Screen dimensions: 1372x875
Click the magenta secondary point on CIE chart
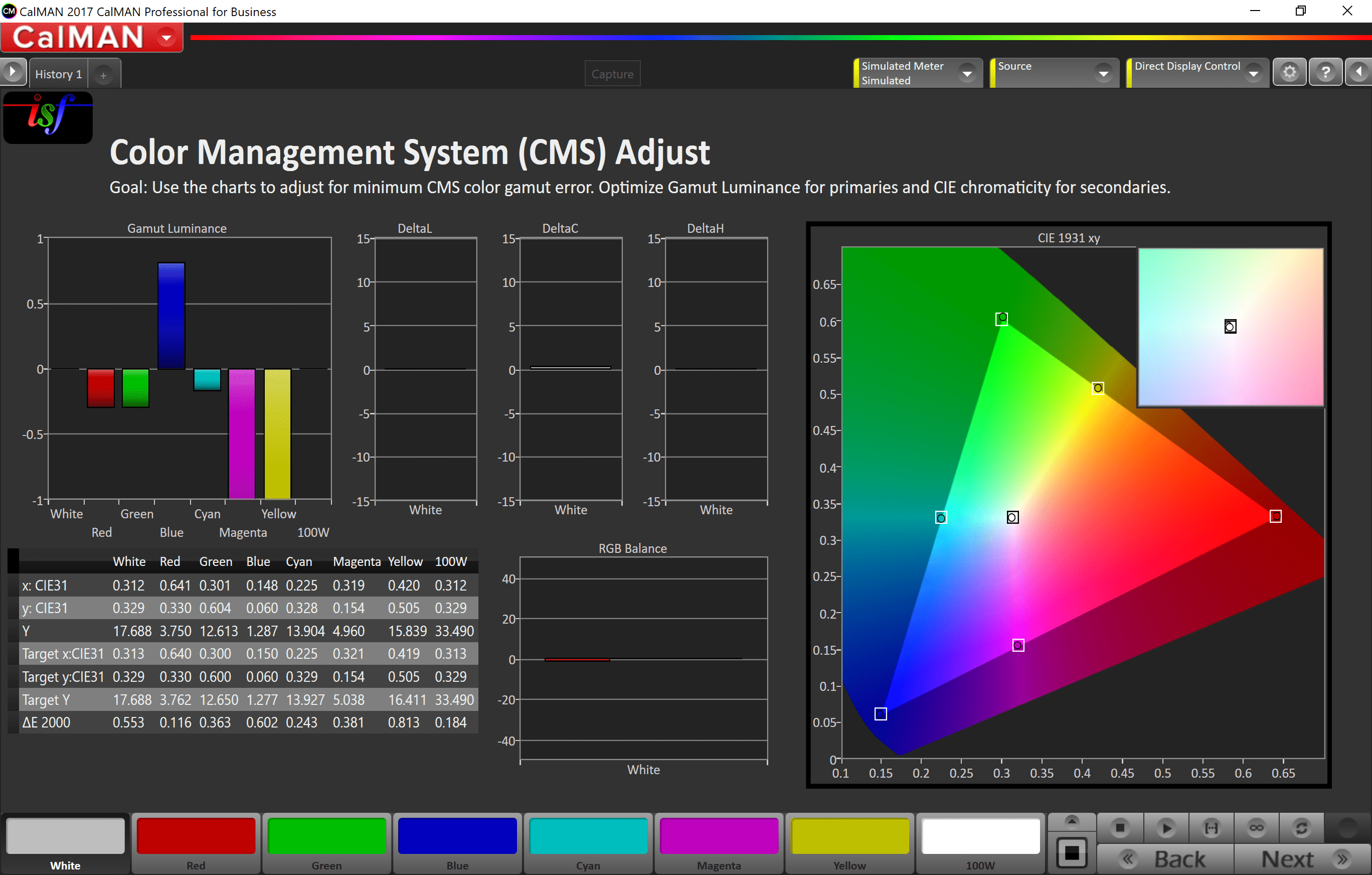pyautogui.click(x=1018, y=645)
